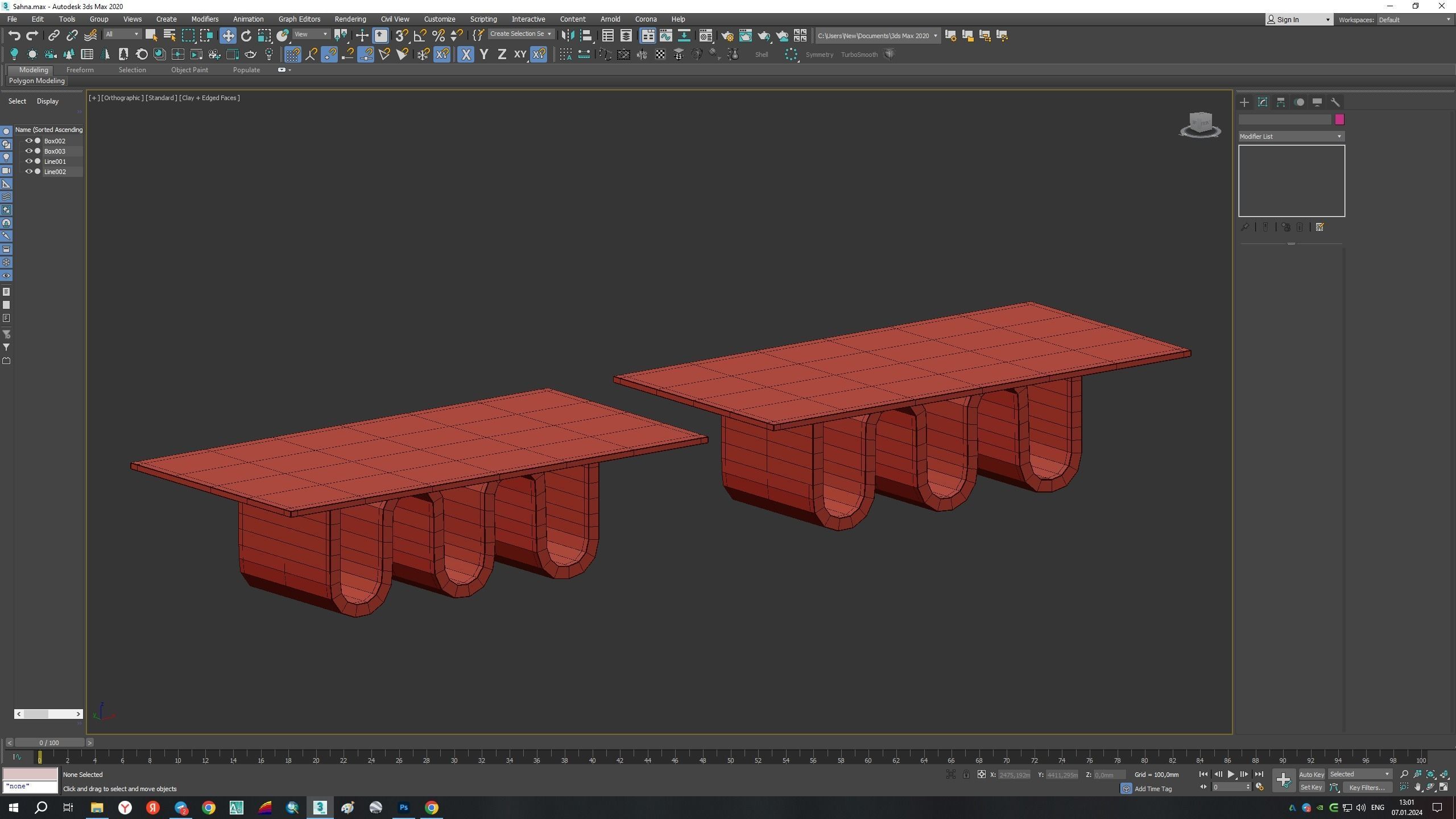The width and height of the screenshot is (1456, 819).
Task: Open the Utilities panel wrench icon
Action: click(x=1335, y=102)
